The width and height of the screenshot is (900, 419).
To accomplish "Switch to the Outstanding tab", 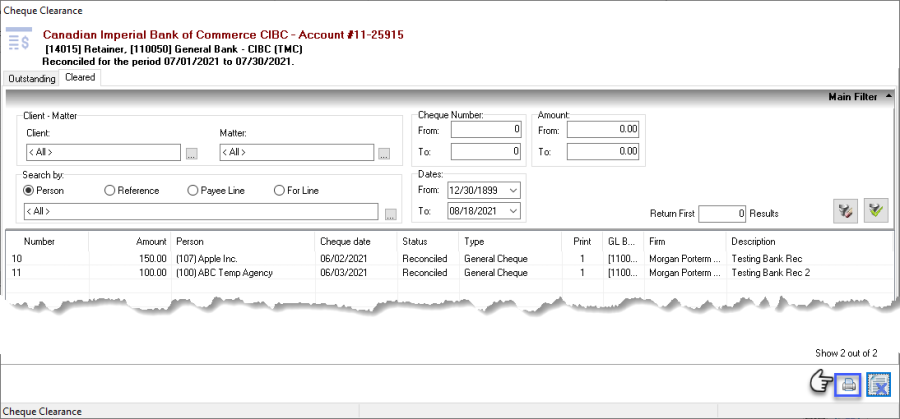I will click(32, 79).
